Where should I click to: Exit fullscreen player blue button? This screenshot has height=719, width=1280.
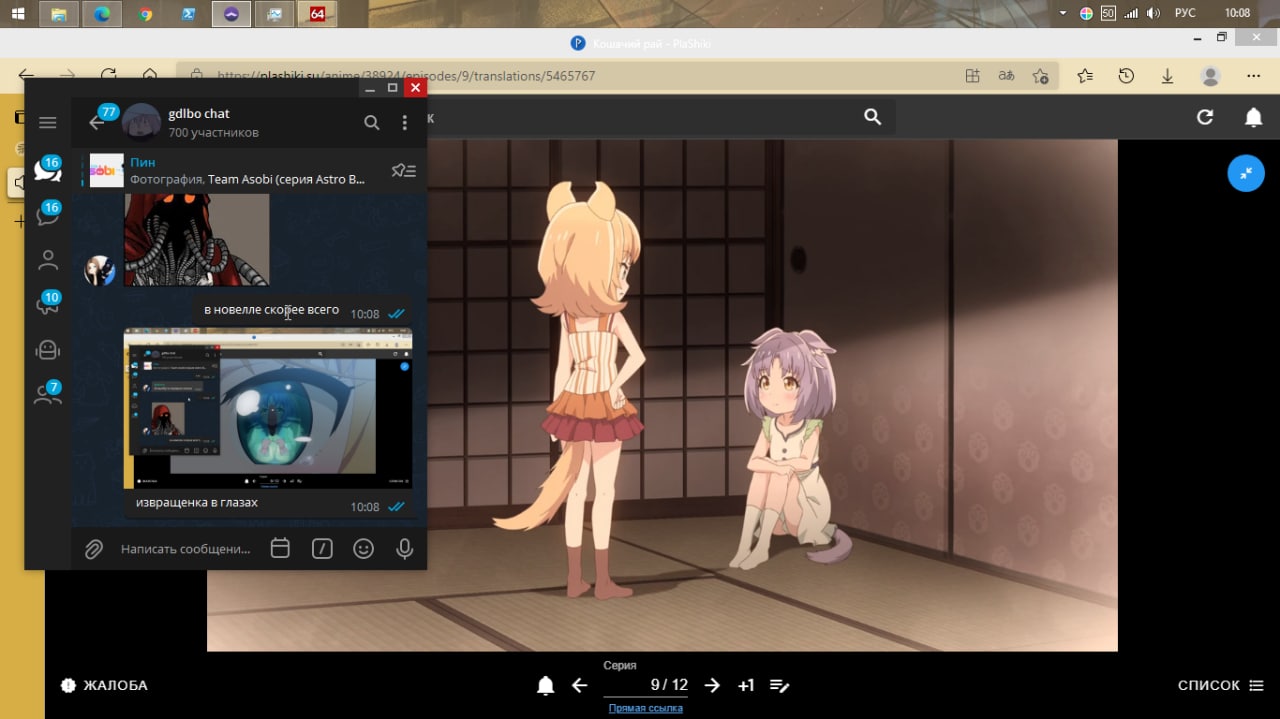pos(1246,173)
